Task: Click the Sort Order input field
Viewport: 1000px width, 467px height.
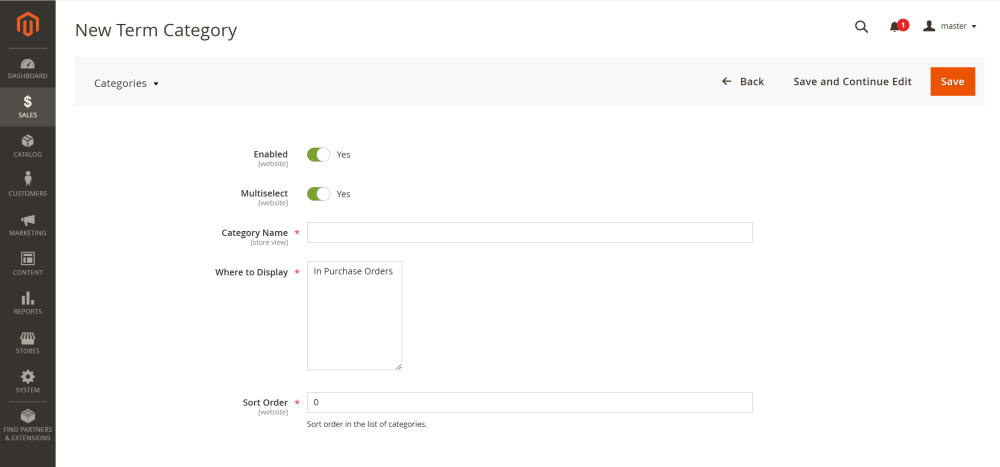Action: [529, 403]
